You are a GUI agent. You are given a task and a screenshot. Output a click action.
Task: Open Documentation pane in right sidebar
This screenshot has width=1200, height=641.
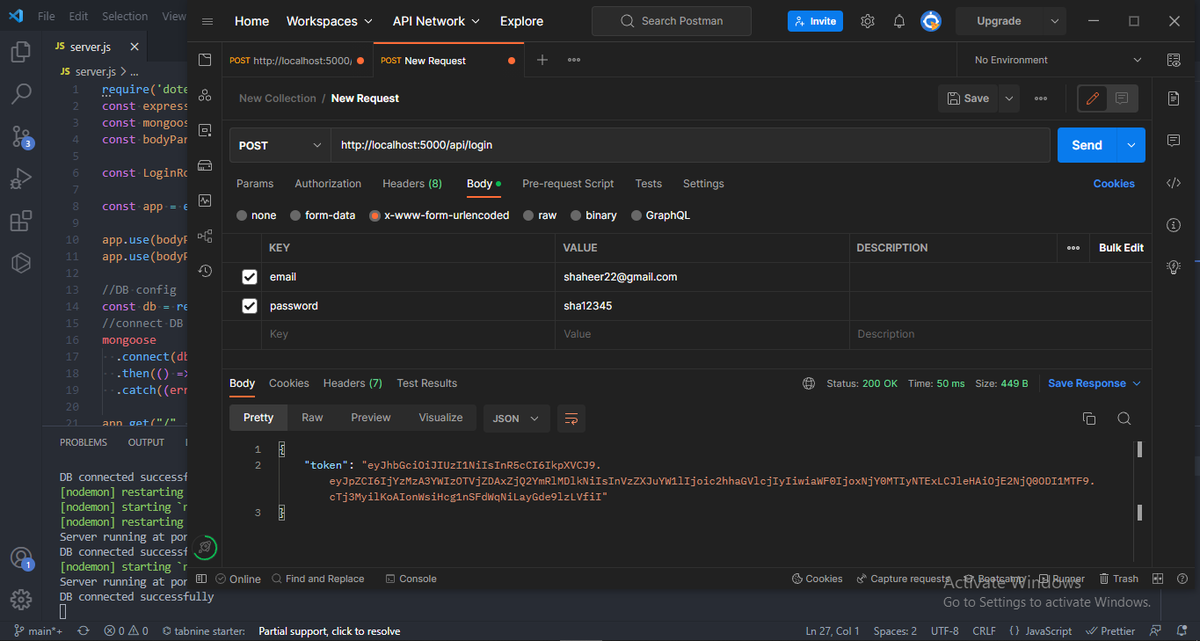(x=1174, y=97)
